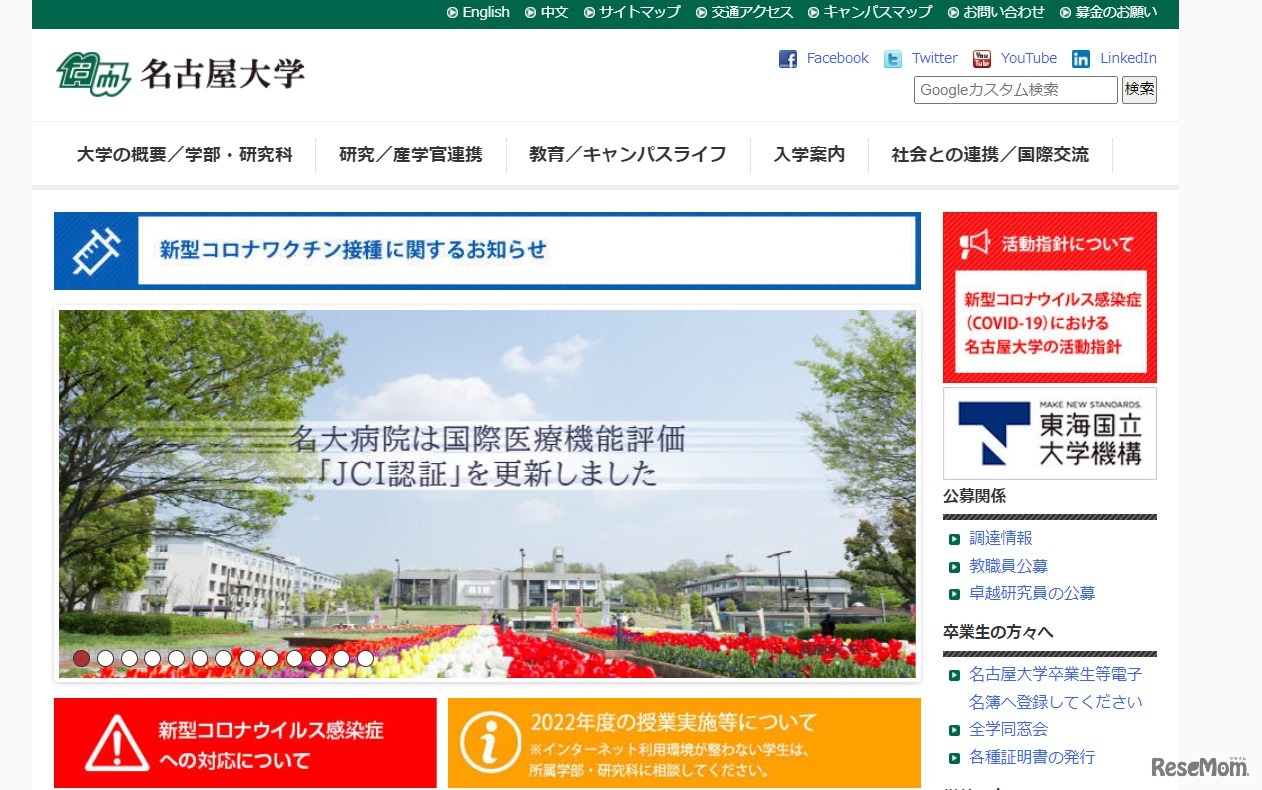Click the 調達情報 link under 公募関係
The height and width of the screenshot is (790, 1262).
(x=999, y=537)
